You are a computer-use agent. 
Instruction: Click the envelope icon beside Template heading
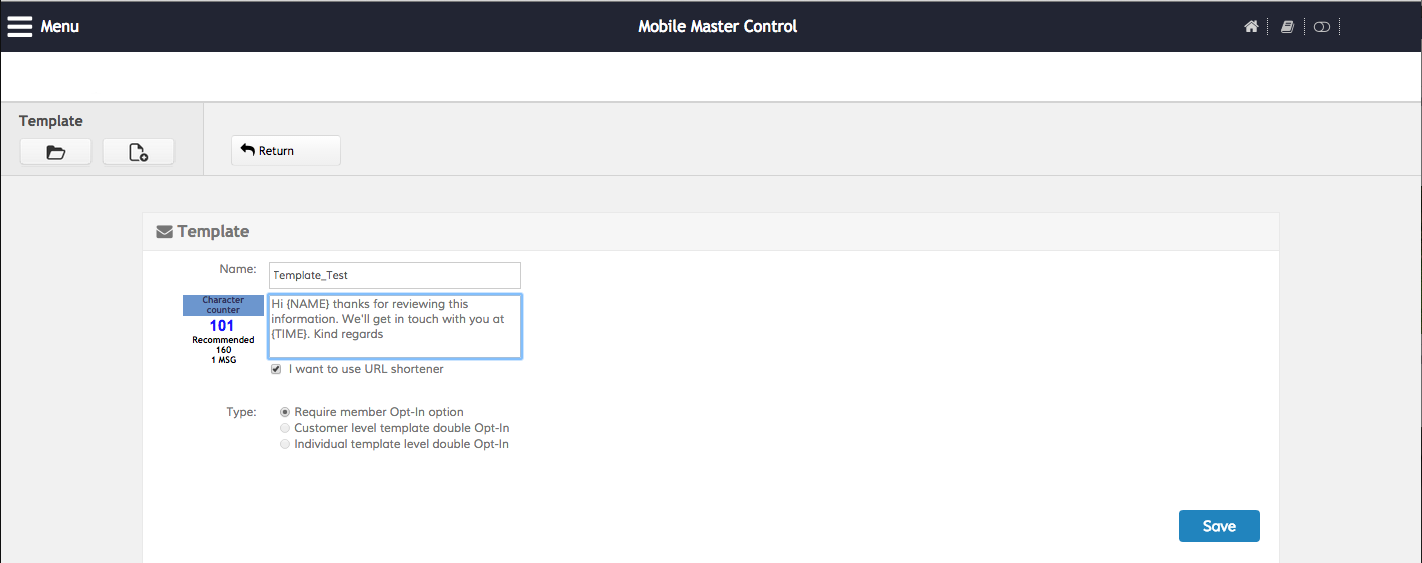point(164,232)
